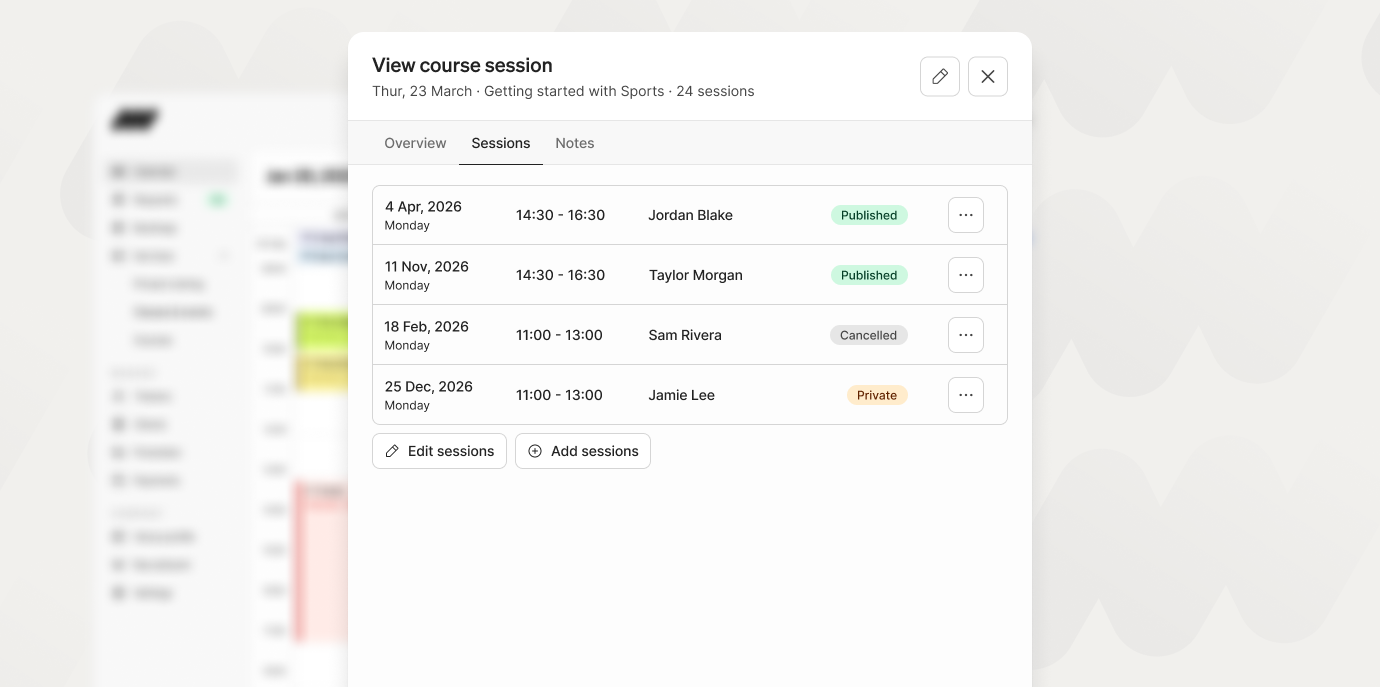The image size is (1380, 687).
Task: Open more options for Taylor Morgan session
Action: [x=965, y=275]
